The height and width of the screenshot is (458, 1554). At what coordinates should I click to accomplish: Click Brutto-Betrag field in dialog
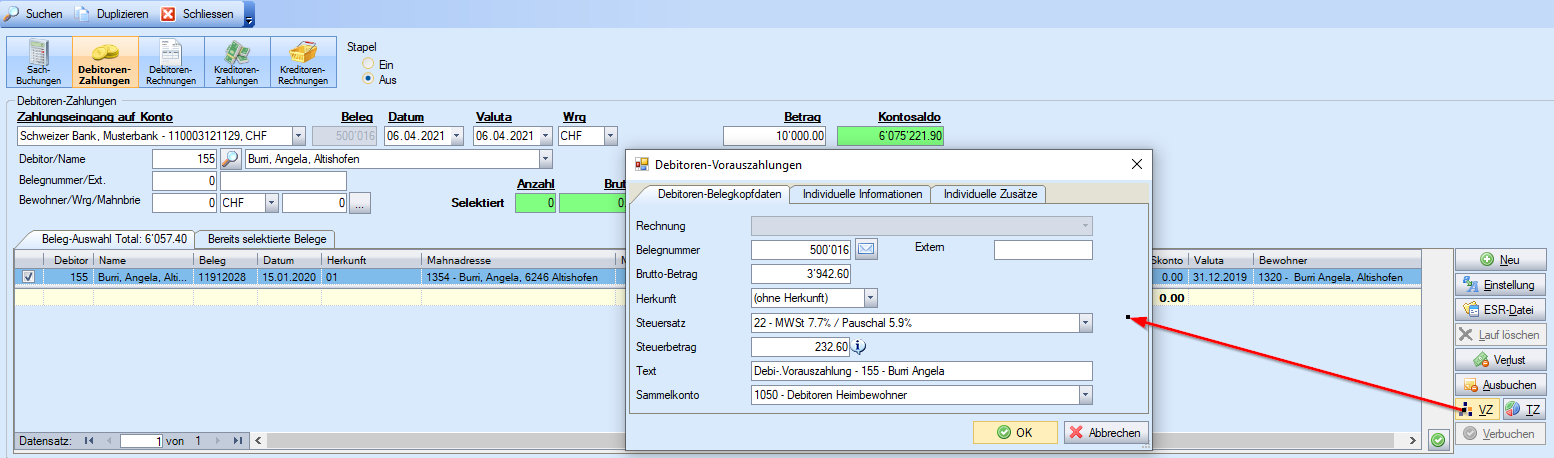point(801,274)
